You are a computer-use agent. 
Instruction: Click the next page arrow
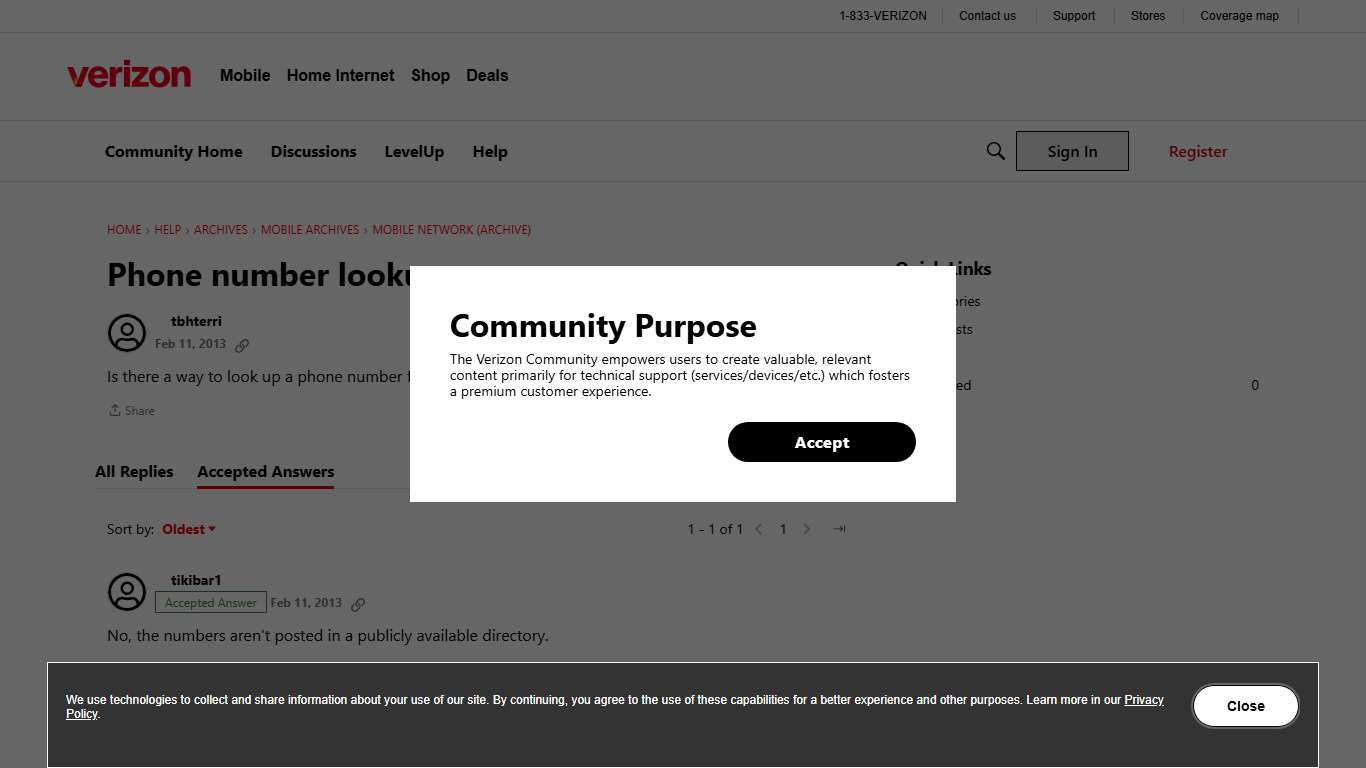coord(807,529)
